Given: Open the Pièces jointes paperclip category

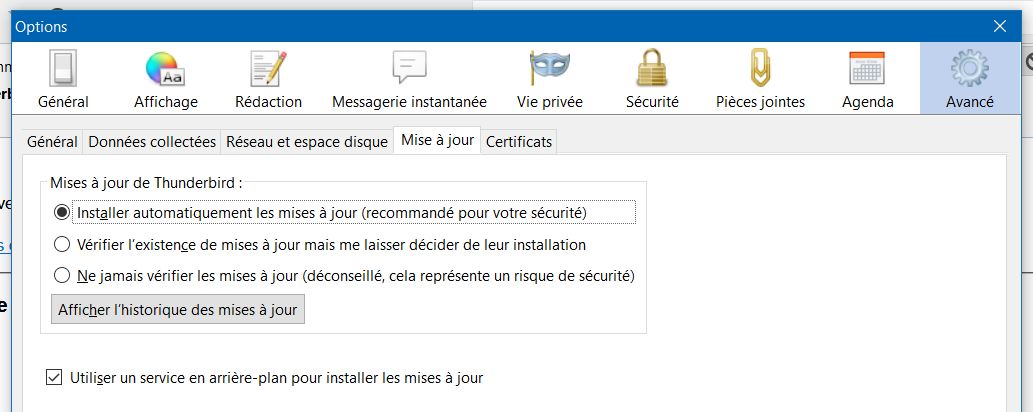Looking at the screenshot, I should click(x=760, y=79).
